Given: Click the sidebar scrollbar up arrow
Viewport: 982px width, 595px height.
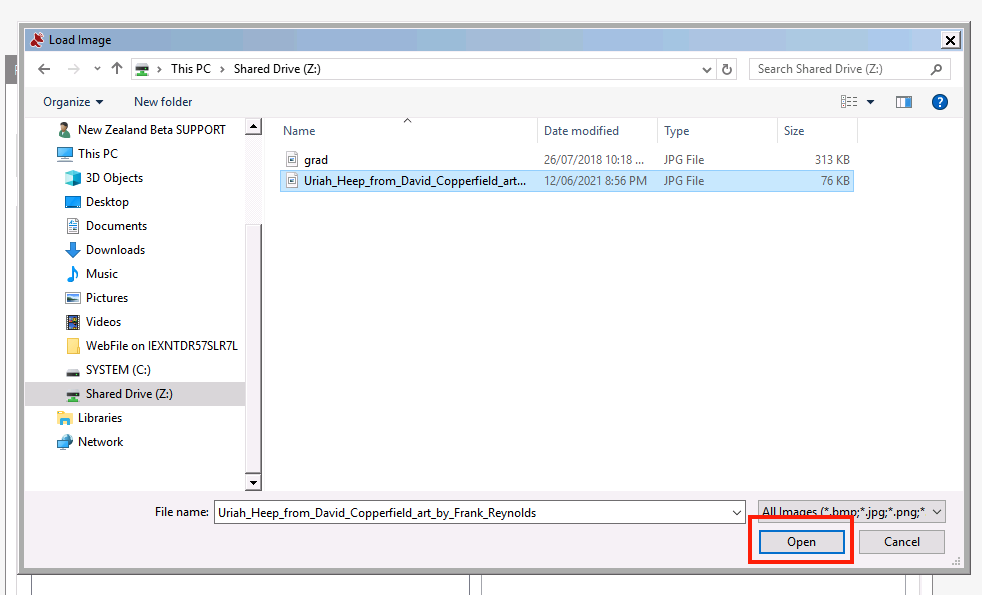Looking at the screenshot, I should tap(253, 127).
